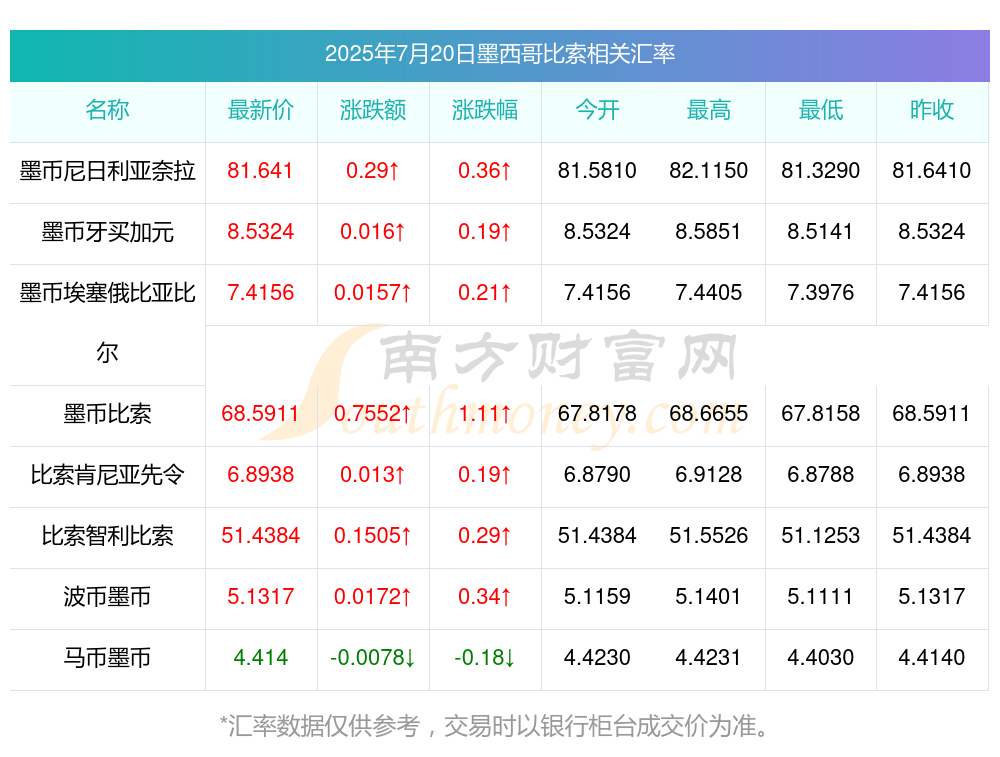Screen dimensions: 1000x757
Task: Click change amount 0.29↑
Action: 373,171
